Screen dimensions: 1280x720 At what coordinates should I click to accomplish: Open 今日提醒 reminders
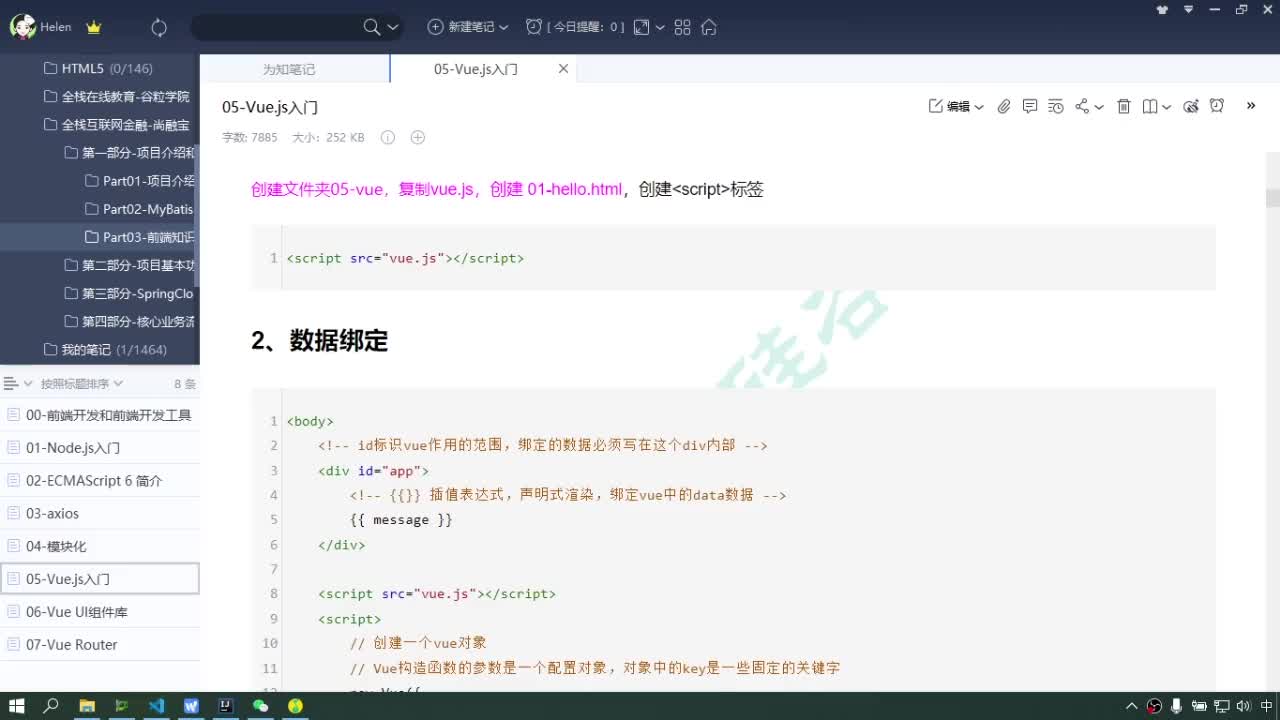point(575,27)
